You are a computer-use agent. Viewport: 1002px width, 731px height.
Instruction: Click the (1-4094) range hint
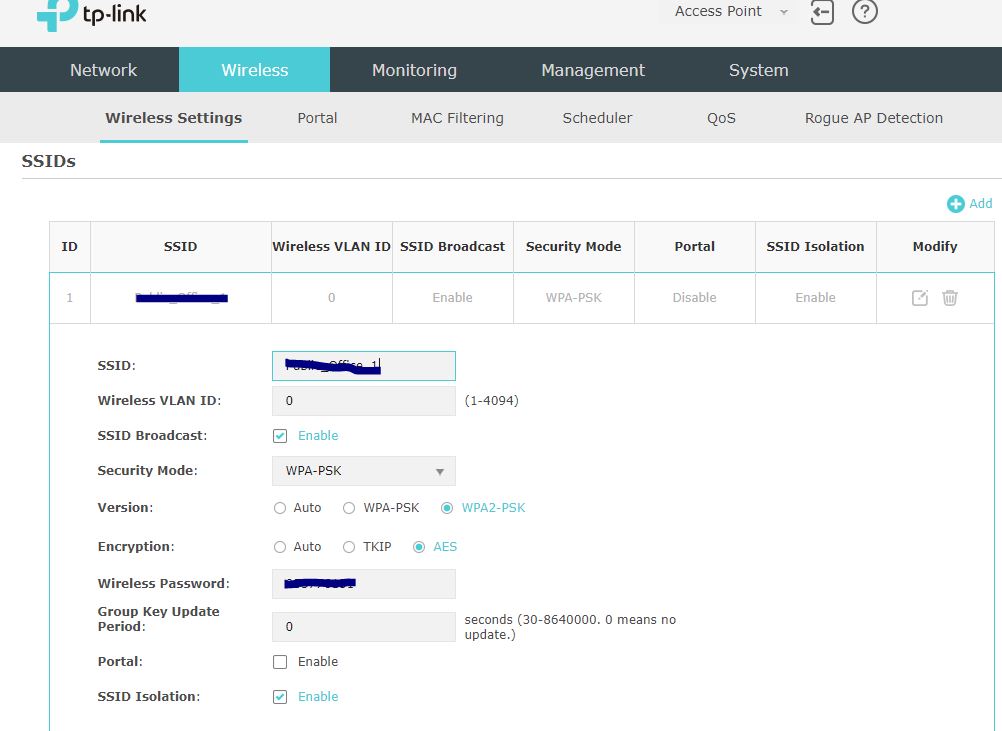[491, 401]
